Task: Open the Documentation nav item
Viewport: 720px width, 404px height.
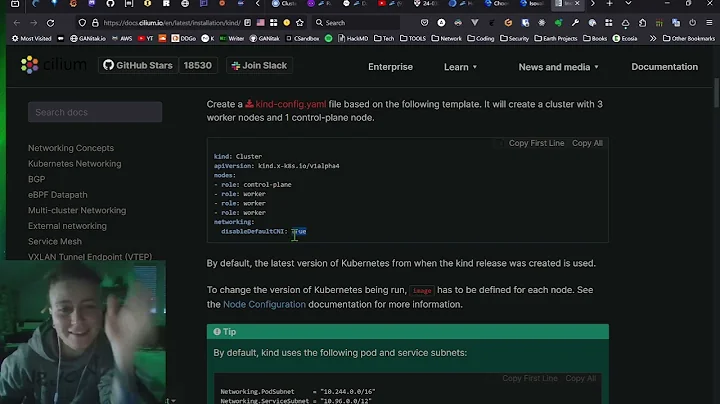Action: point(664,67)
